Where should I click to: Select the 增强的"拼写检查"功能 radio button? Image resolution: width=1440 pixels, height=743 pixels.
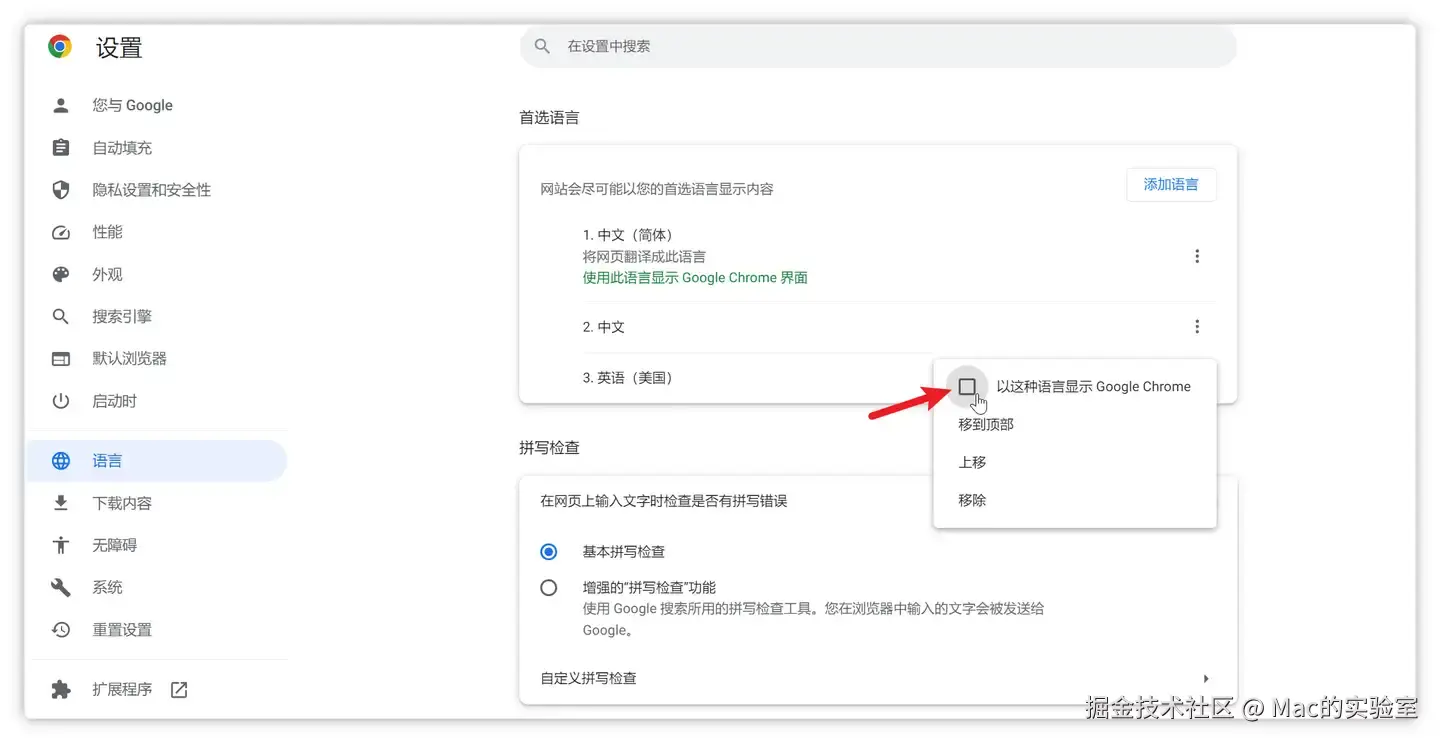pyautogui.click(x=548, y=588)
